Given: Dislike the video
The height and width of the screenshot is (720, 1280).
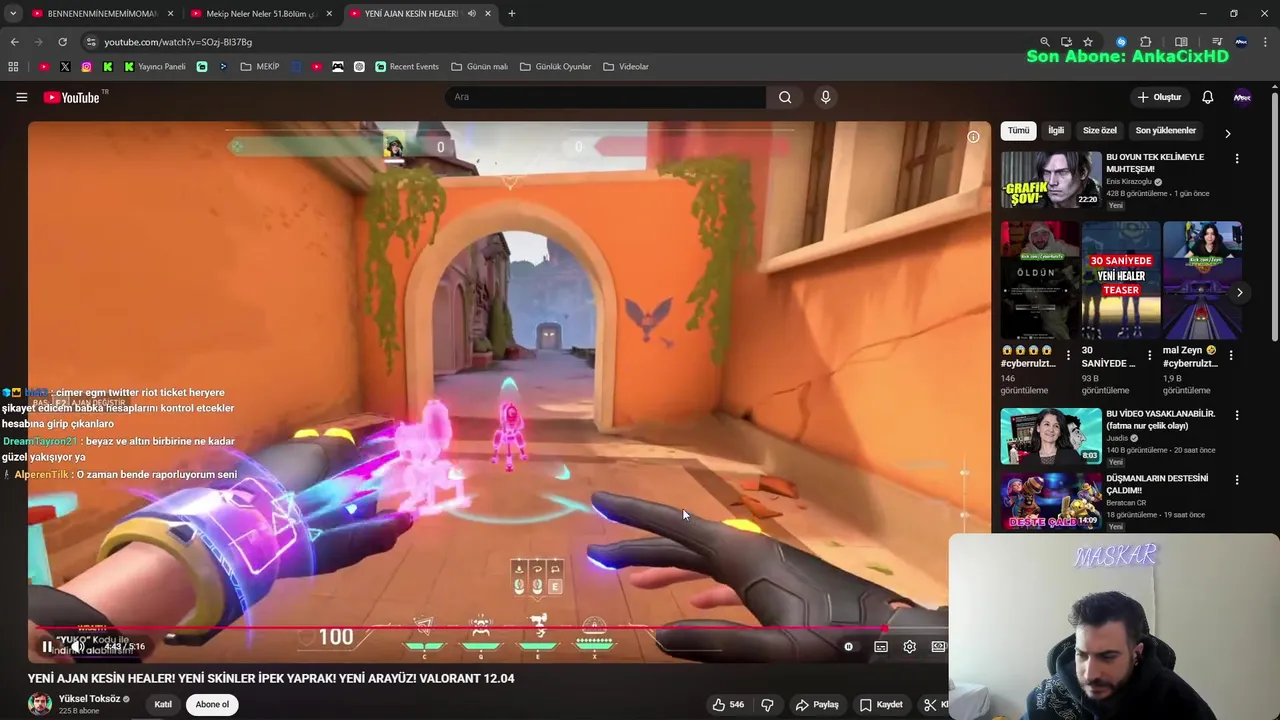Looking at the screenshot, I should pyautogui.click(x=767, y=705).
